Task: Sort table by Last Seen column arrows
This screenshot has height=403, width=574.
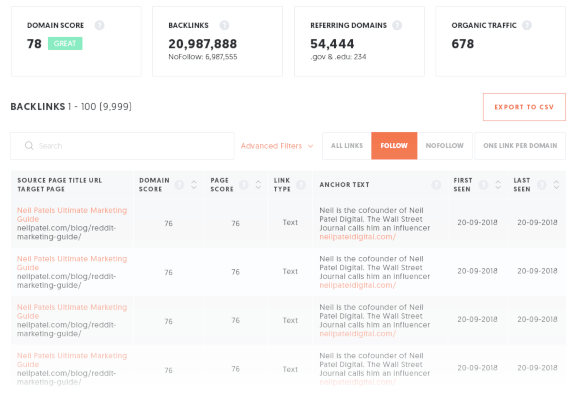Action: (556, 185)
